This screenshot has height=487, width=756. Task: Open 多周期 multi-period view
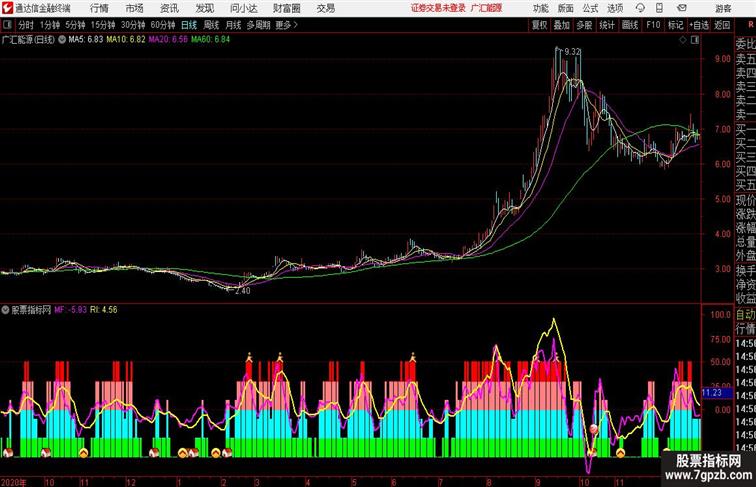[258, 25]
